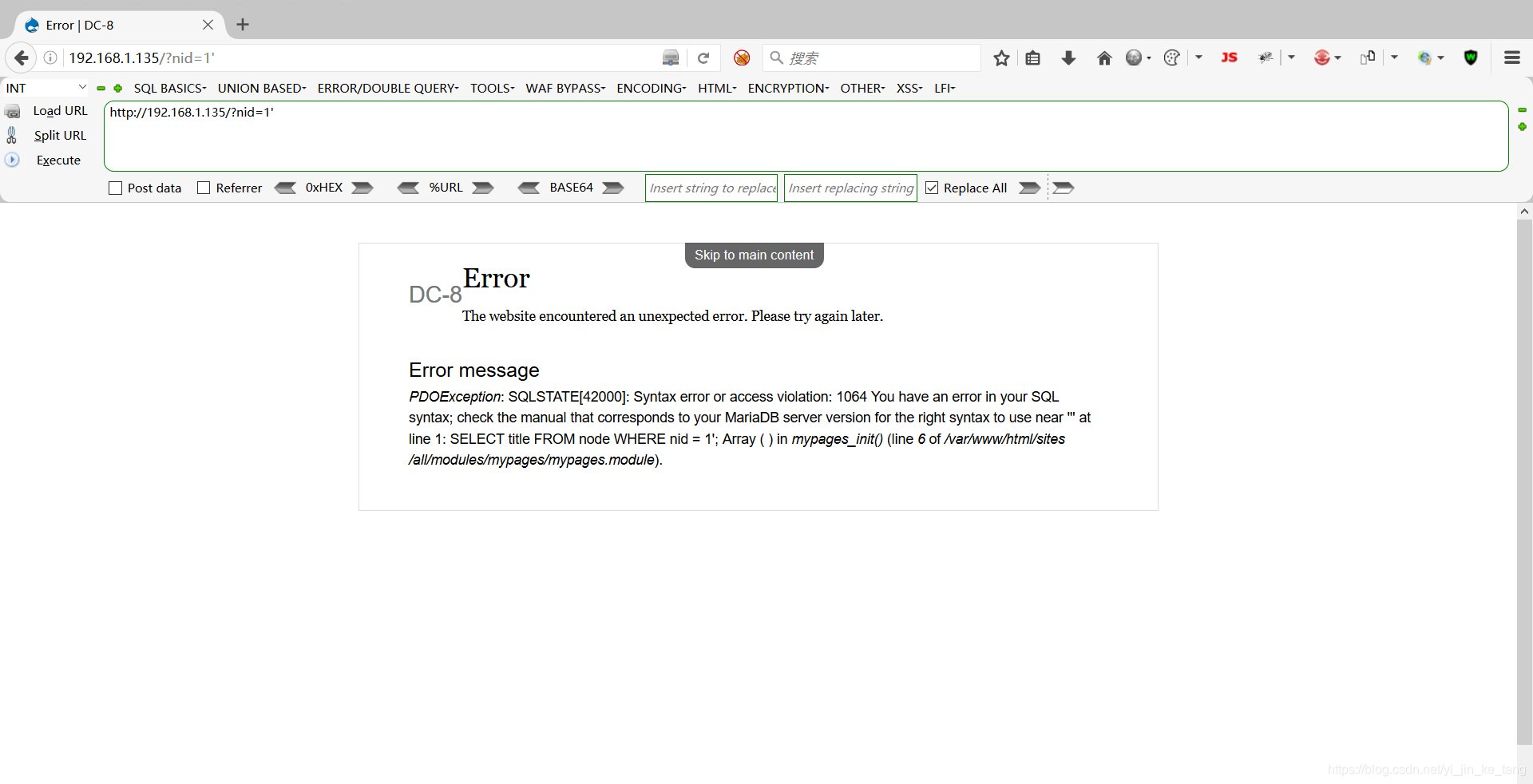Open SQL BASICS menu
Viewport: 1533px width, 784px height.
click(x=170, y=88)
